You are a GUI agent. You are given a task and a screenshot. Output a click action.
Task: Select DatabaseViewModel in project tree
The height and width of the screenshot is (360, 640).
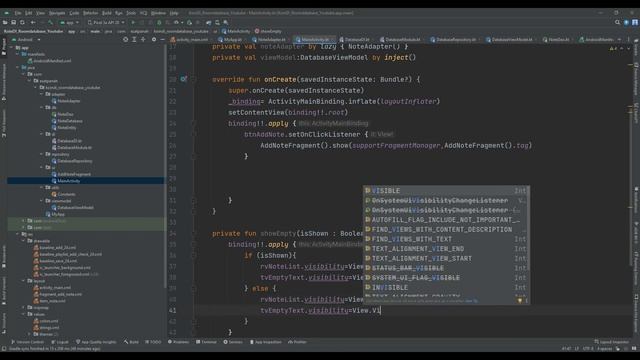tap(72, 207)
